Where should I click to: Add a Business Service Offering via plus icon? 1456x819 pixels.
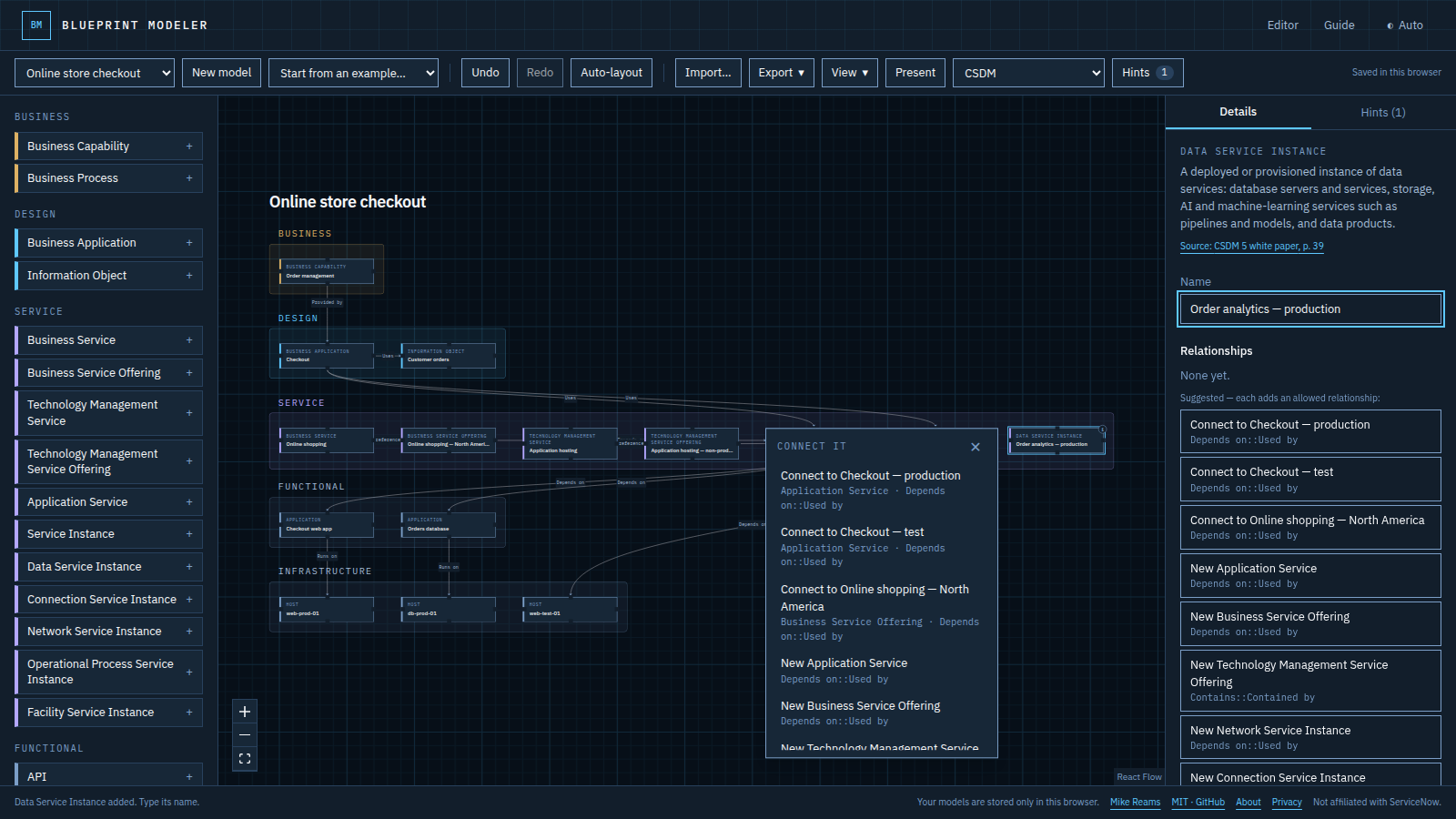189,373
